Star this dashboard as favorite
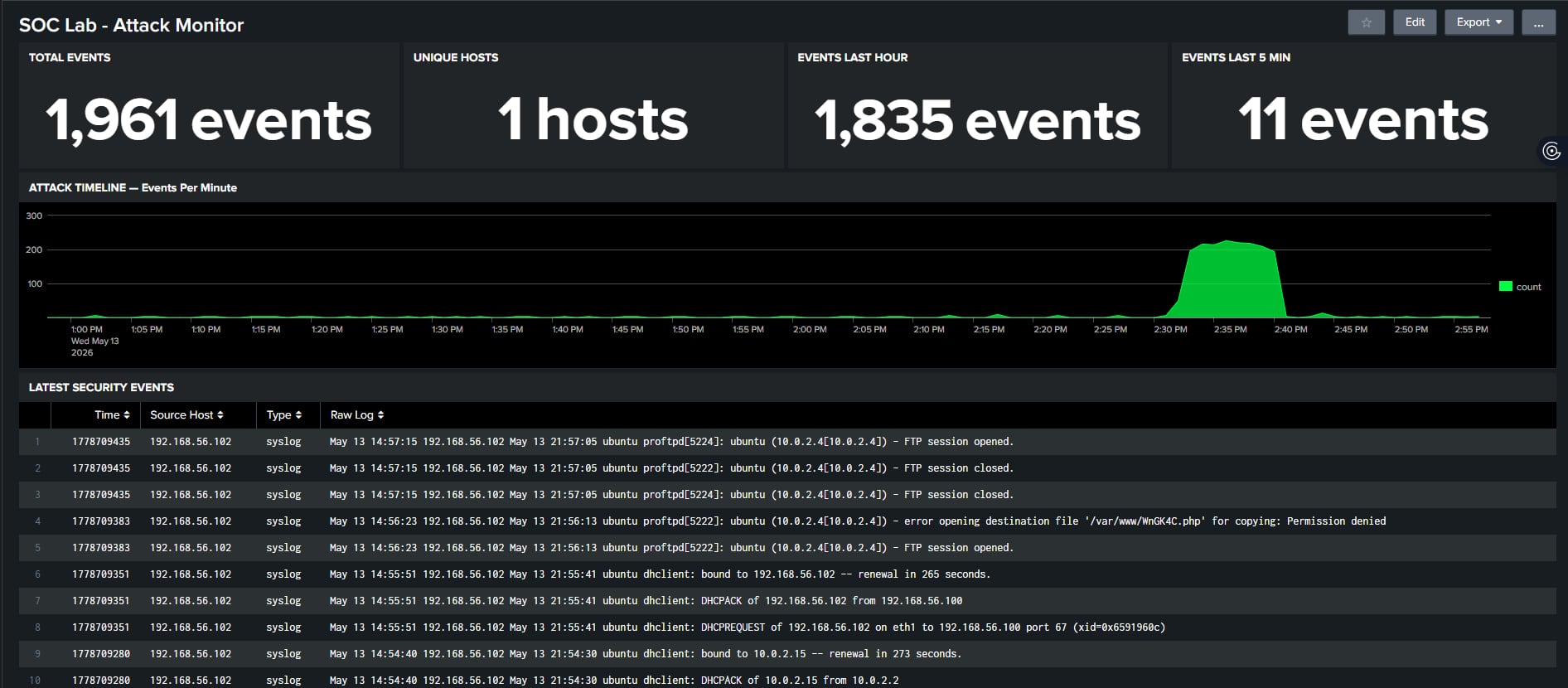Screen dimensions: 1568x688 [1366, 22]
